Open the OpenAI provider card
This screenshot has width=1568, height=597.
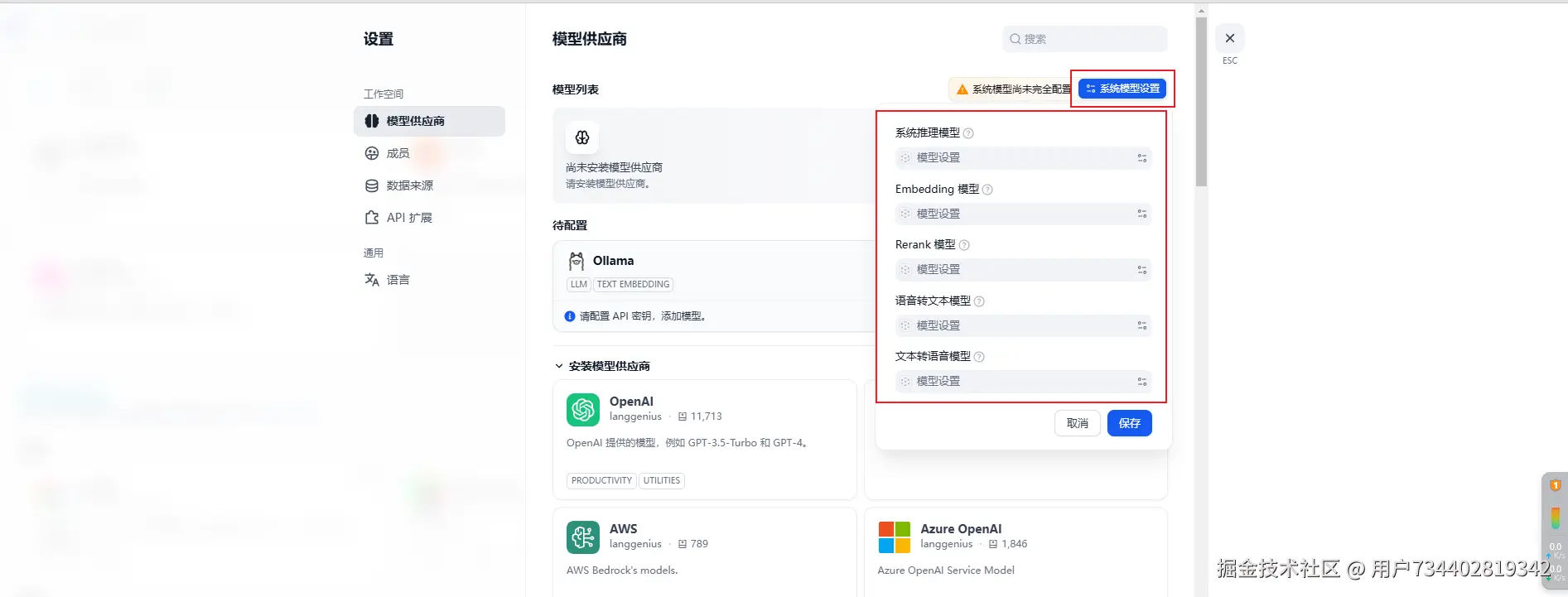point(705,440)
